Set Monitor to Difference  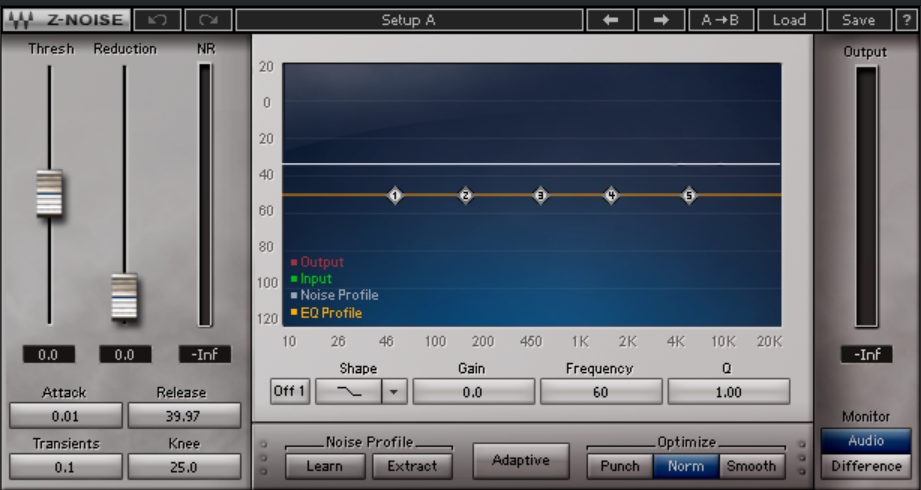866,466
